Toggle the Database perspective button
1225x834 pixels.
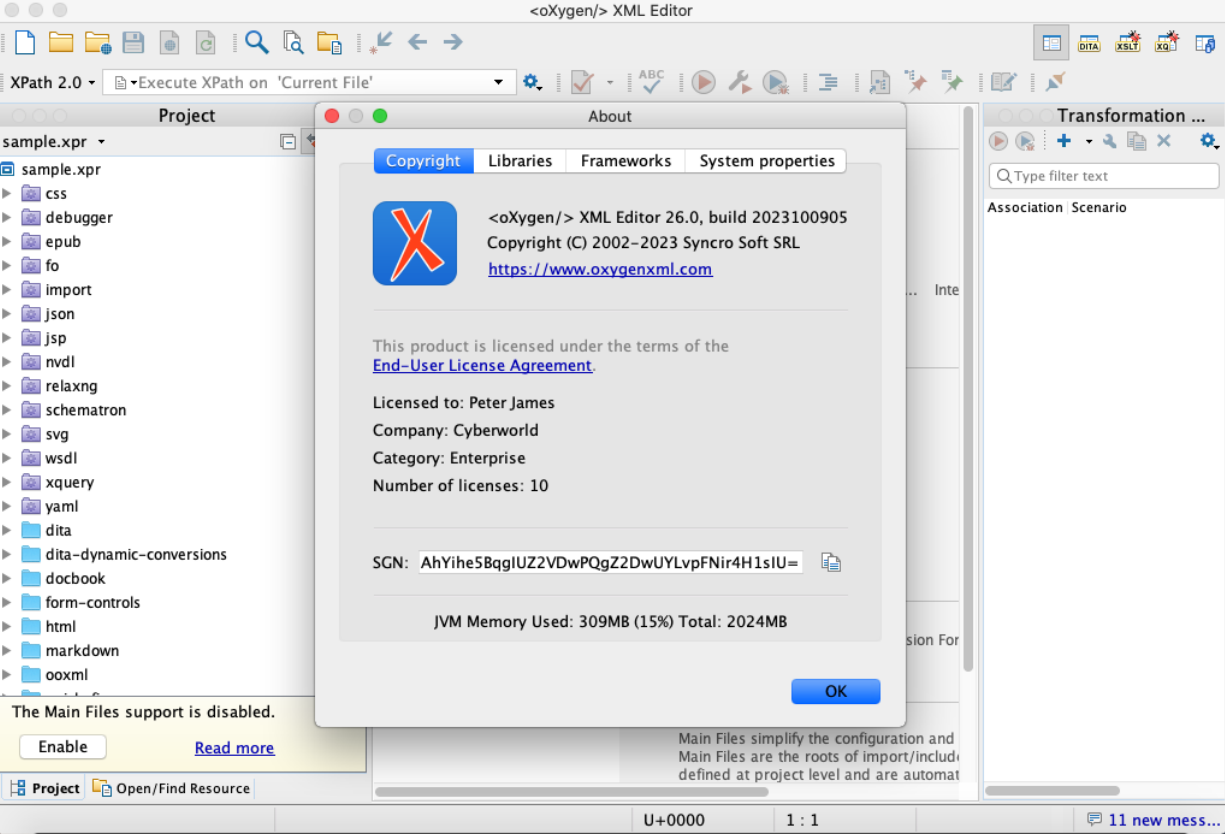(1205, 43)
